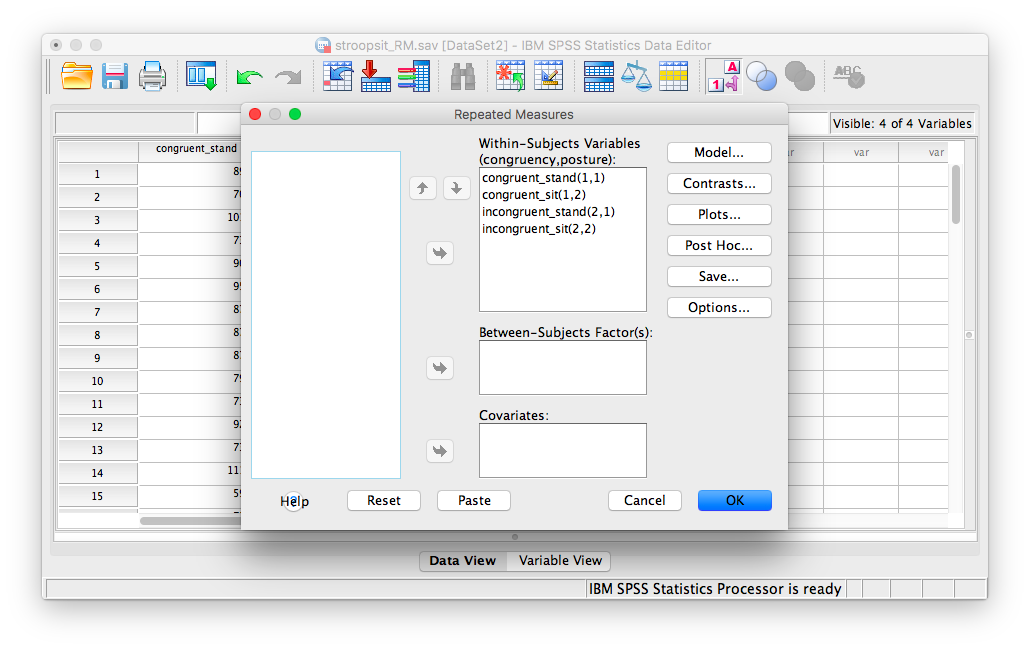Open the Model... settings

[x=719, y=152]
